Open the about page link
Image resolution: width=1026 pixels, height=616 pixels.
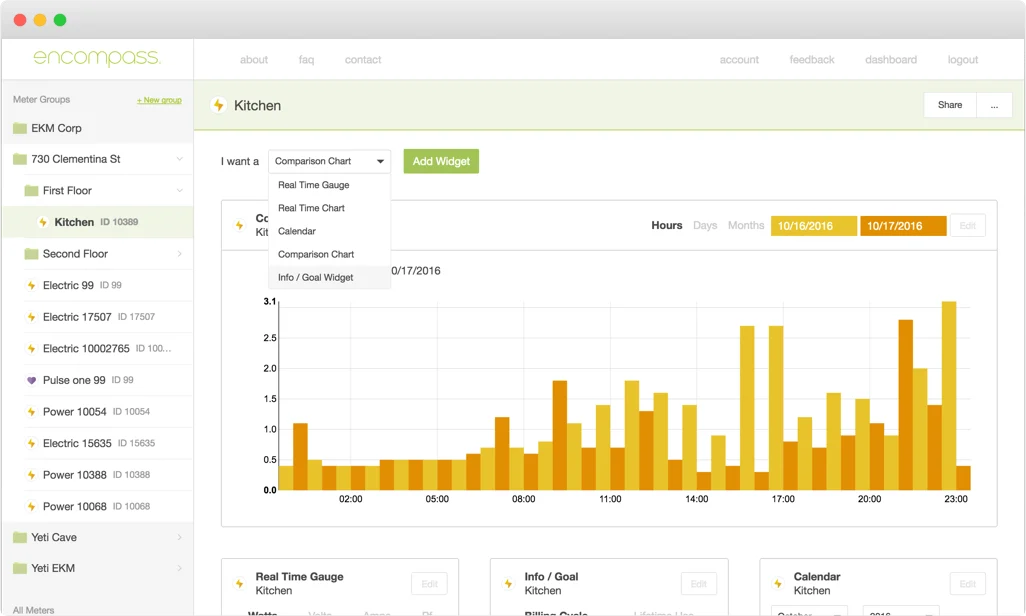click(254, 60)
